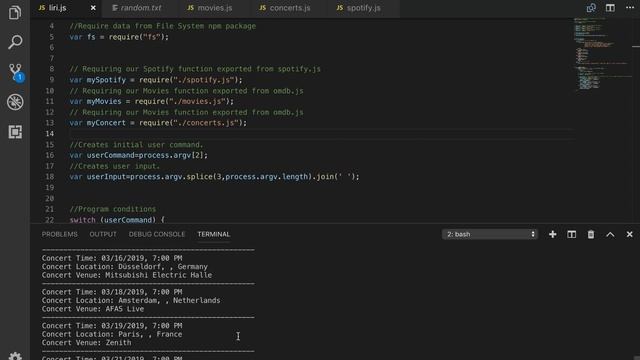Show the PROBLEMS panel tab
Screen dimensions: 640x360
click(60, 234)
